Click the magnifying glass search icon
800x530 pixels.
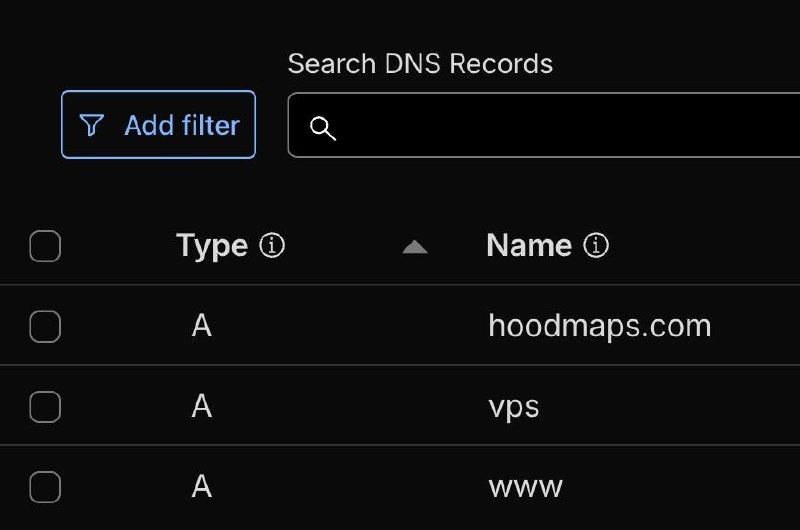coord(323,128)
